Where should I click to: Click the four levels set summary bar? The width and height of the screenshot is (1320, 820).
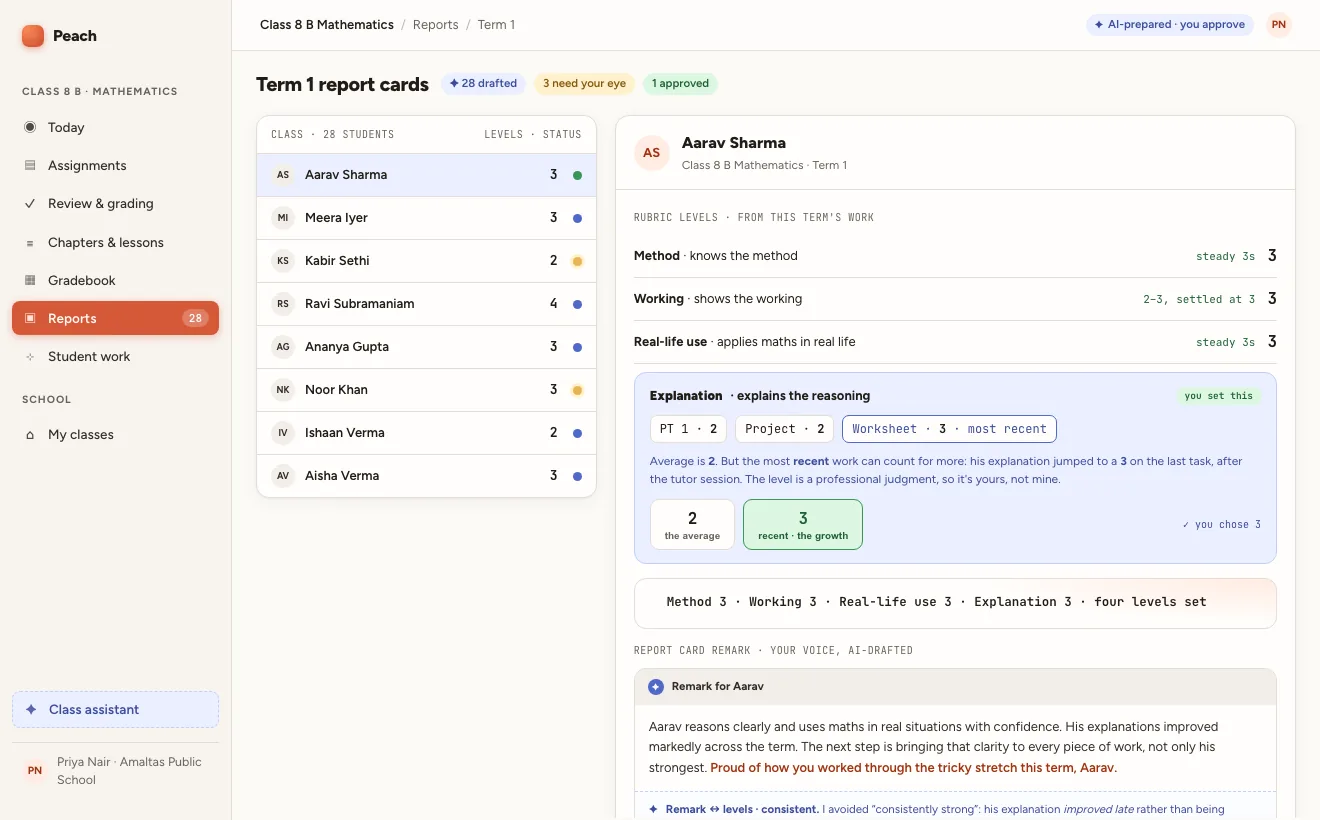point(955,603)
